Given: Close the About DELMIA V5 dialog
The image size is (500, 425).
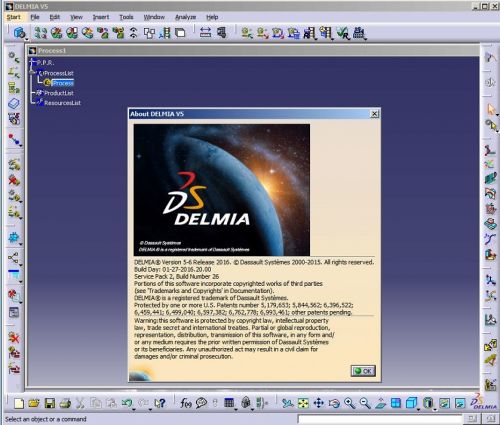Looking at the screenshot, I should coord(375,114).
